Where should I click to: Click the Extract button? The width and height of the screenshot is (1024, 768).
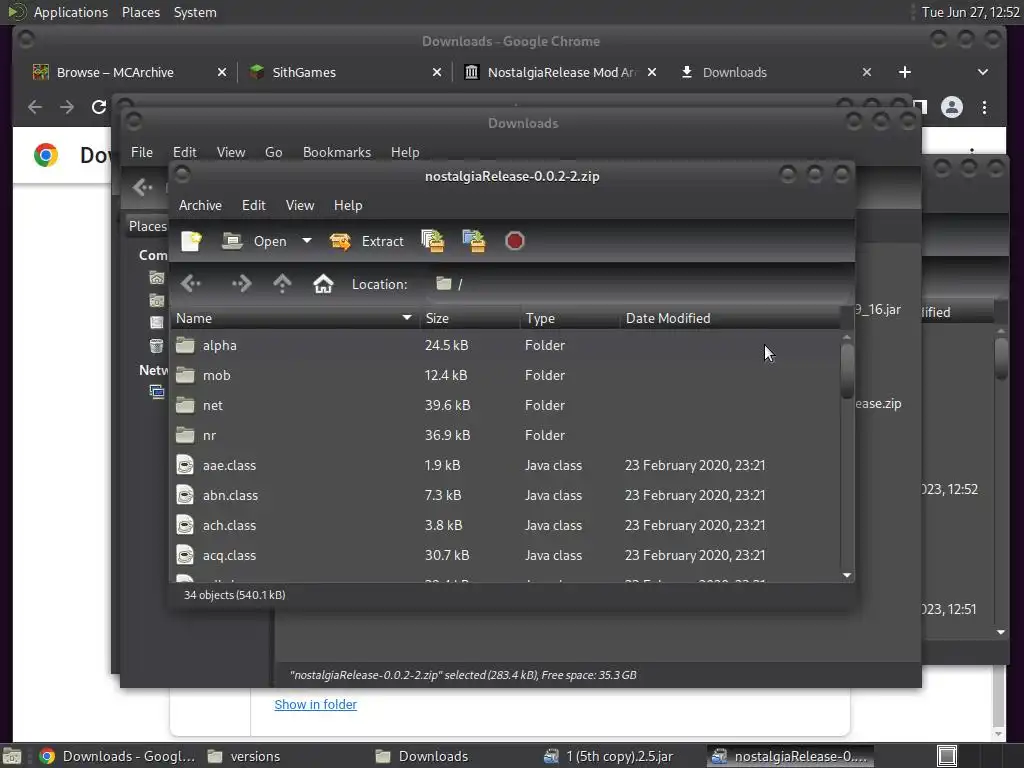click(366, 241)
